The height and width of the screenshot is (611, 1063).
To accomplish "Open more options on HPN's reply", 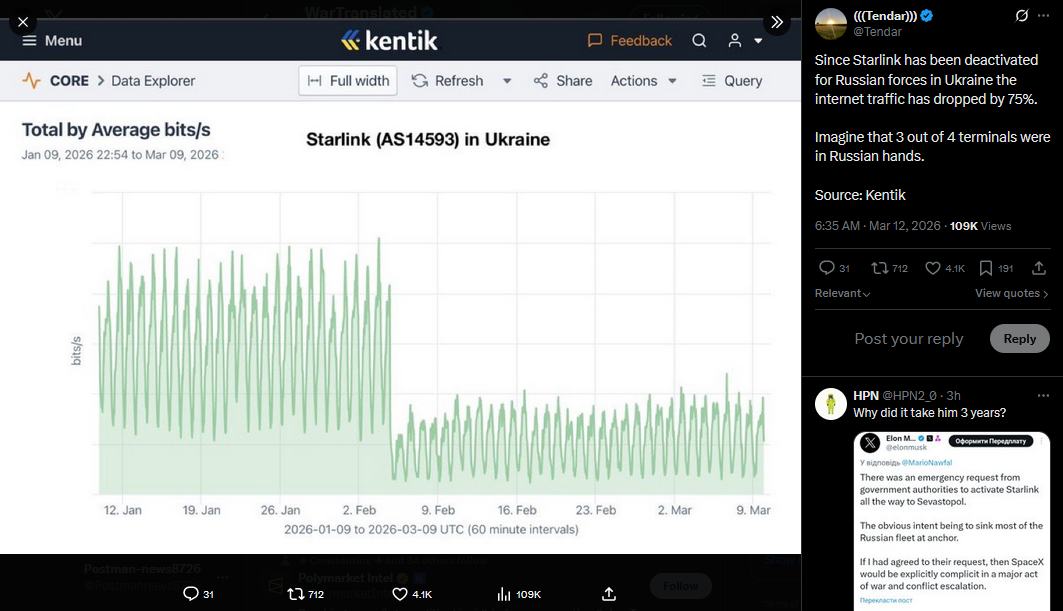I will (x=1043, y=395).
